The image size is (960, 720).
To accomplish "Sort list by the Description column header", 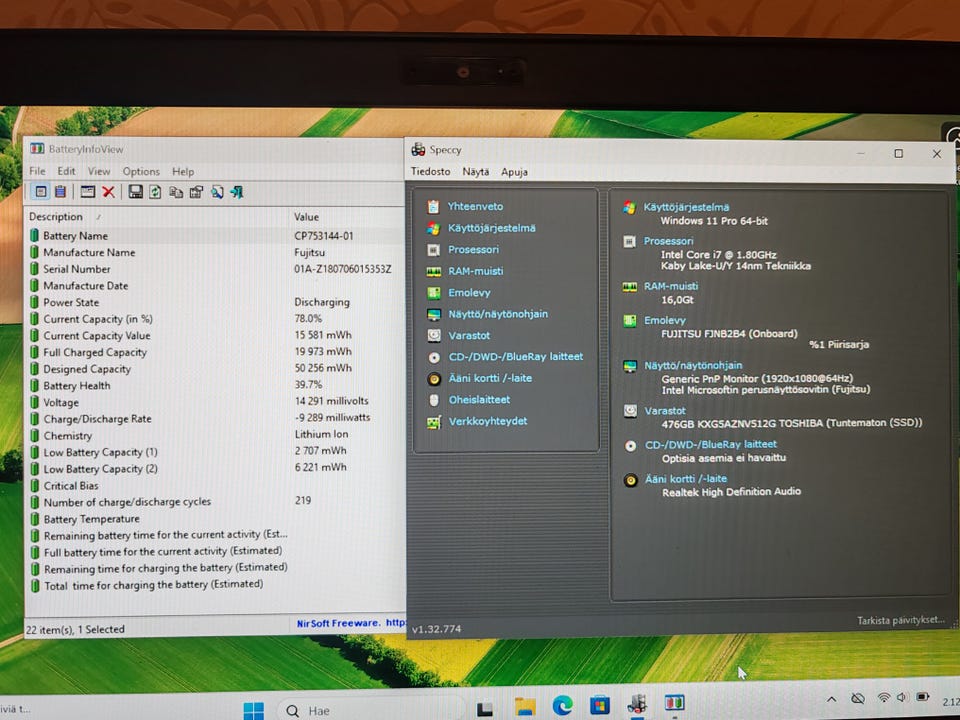I will point(157,217).
